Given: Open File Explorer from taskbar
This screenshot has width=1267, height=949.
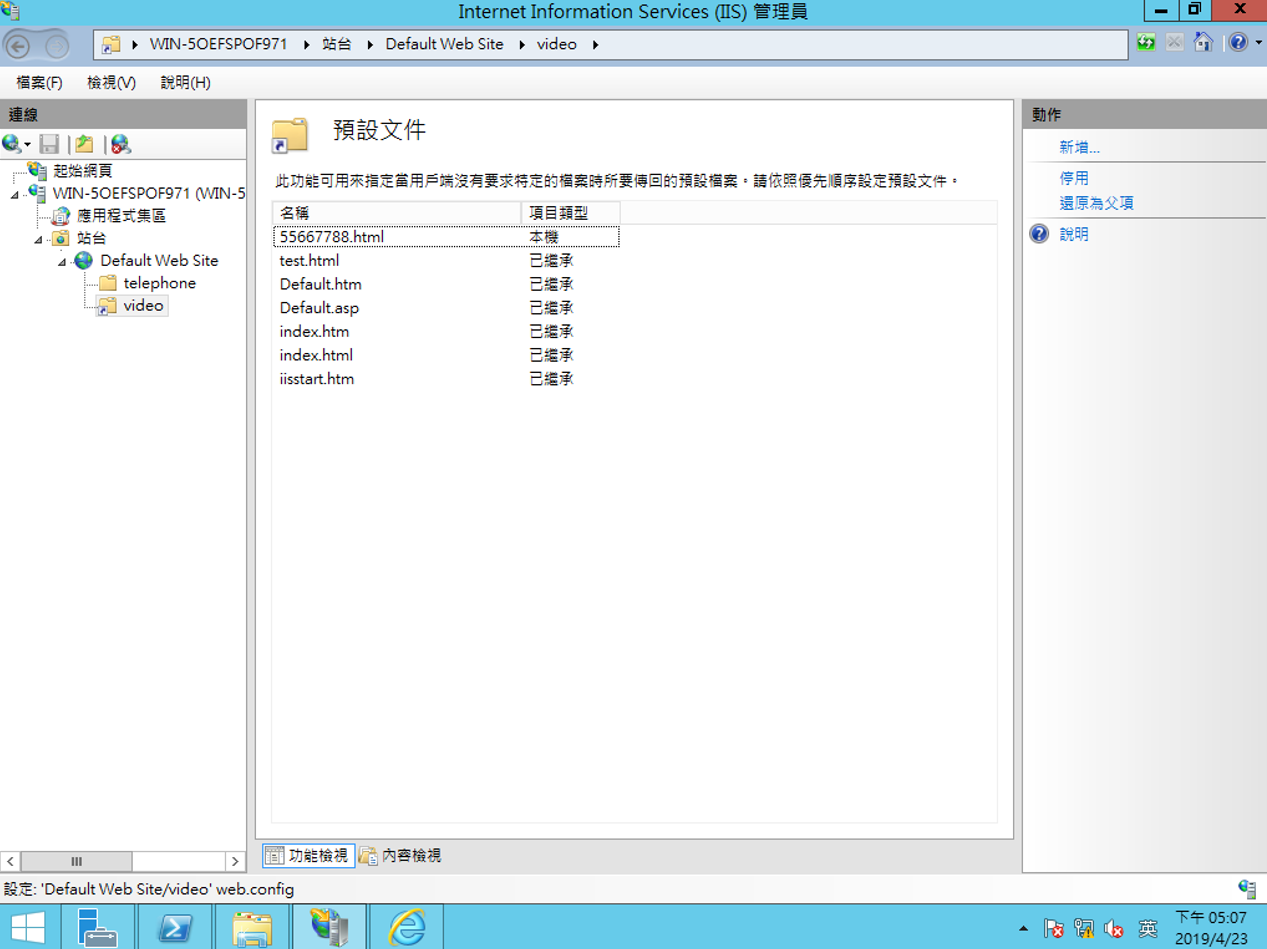Looking at the screenshot, I should pyautogui.click(x=252, y=927).
